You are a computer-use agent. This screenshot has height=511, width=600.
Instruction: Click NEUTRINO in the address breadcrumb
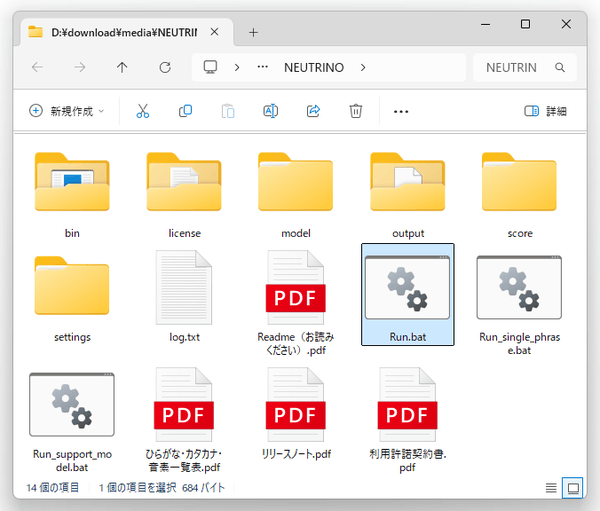point(314,67)
